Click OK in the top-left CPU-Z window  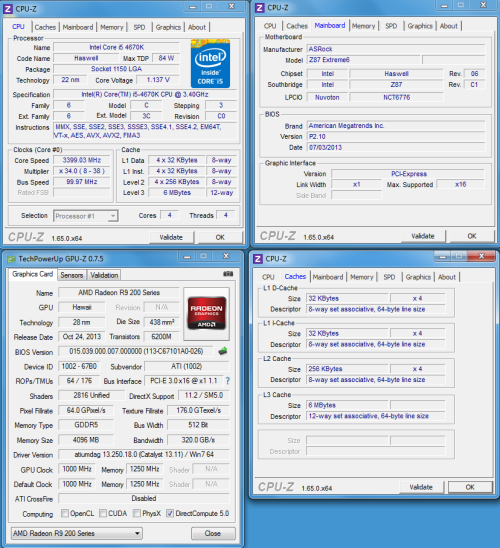click(x=220, y=237)
